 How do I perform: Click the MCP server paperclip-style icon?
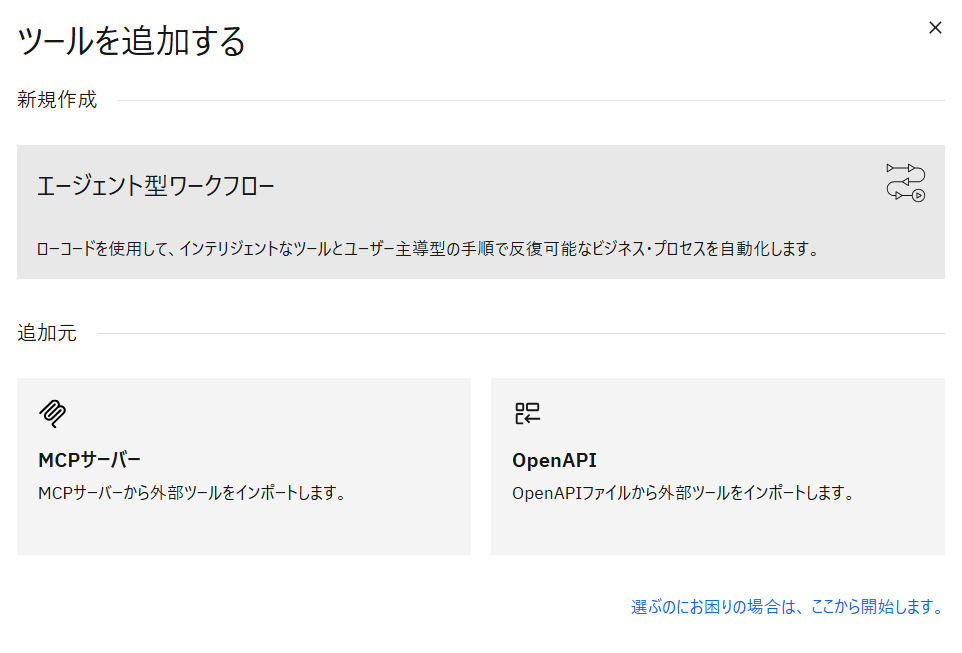click(52, 413)
